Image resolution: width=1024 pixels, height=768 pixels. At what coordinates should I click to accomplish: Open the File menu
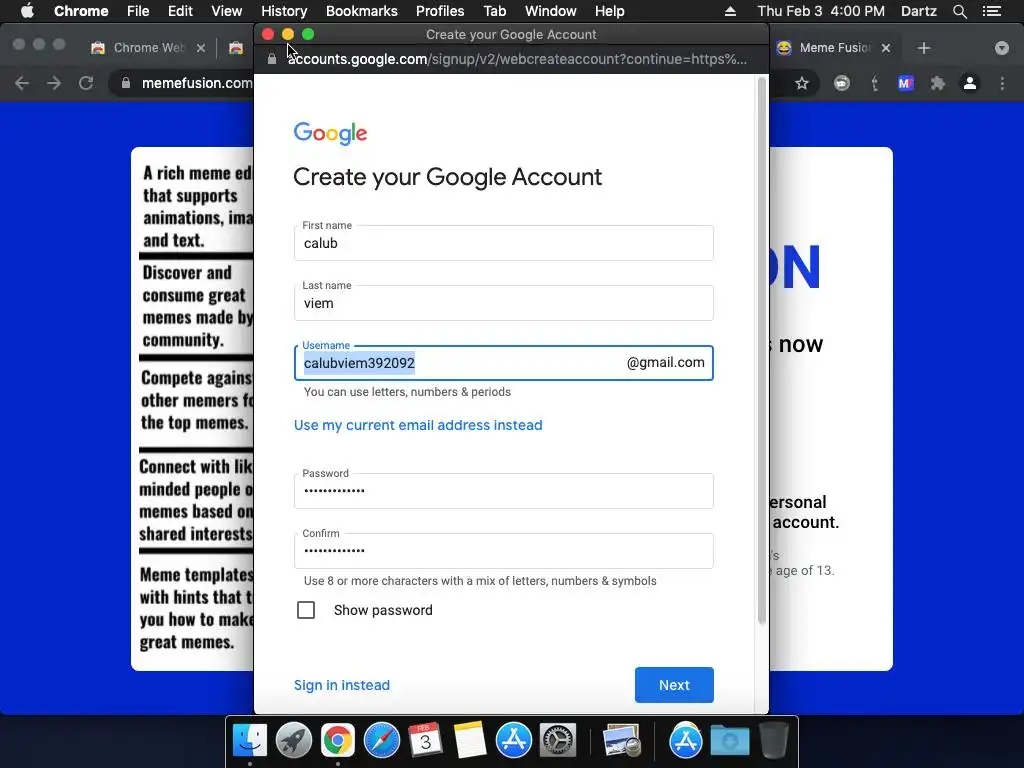tap(138, 11)
